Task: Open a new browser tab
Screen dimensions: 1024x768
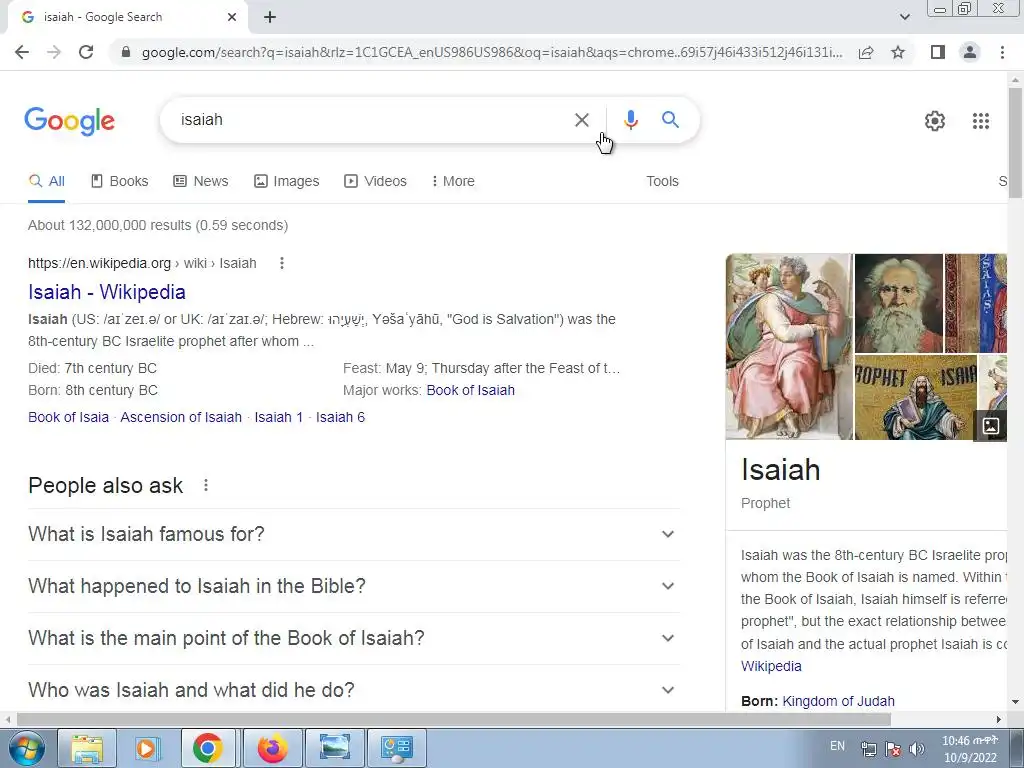Action: [x=270, y=17]
